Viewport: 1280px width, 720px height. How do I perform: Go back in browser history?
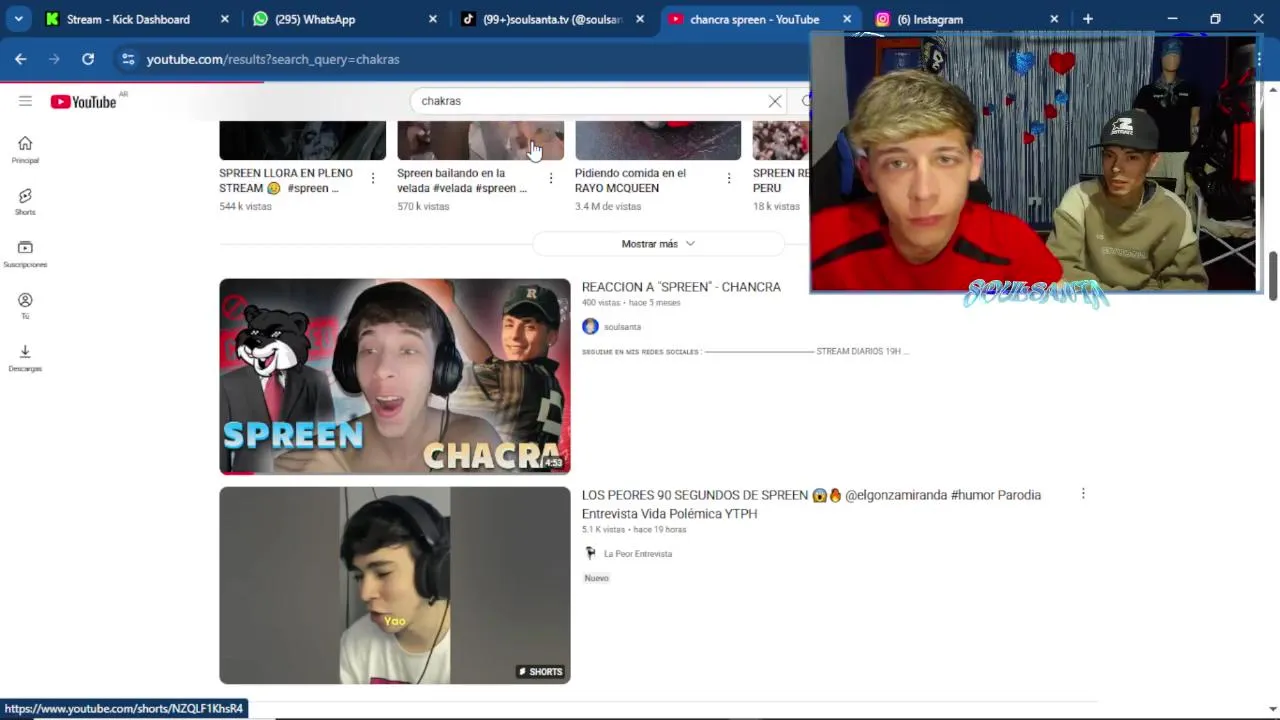coord(21,59)
